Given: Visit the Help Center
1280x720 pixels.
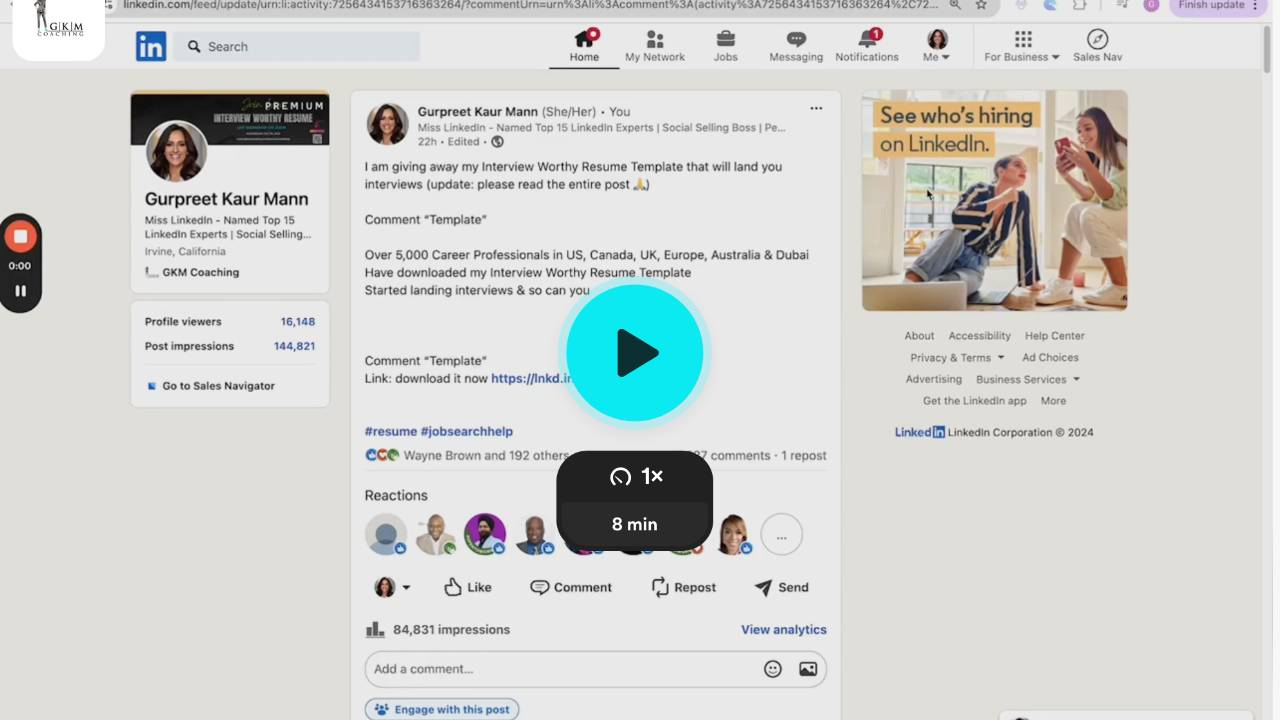Looking at the screenshot, I should click(x=1055, y=336).
